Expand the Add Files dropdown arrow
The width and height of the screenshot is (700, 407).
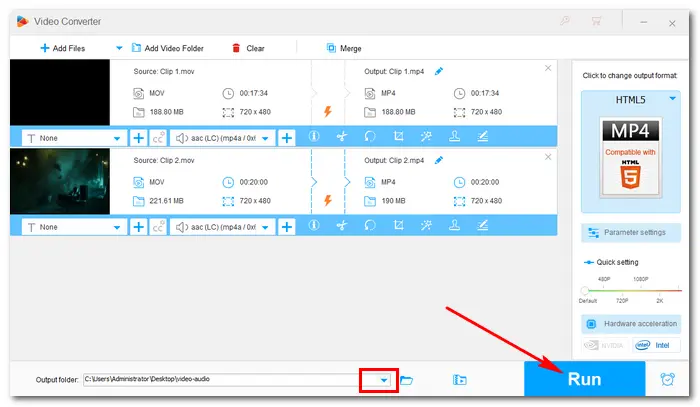119,48
